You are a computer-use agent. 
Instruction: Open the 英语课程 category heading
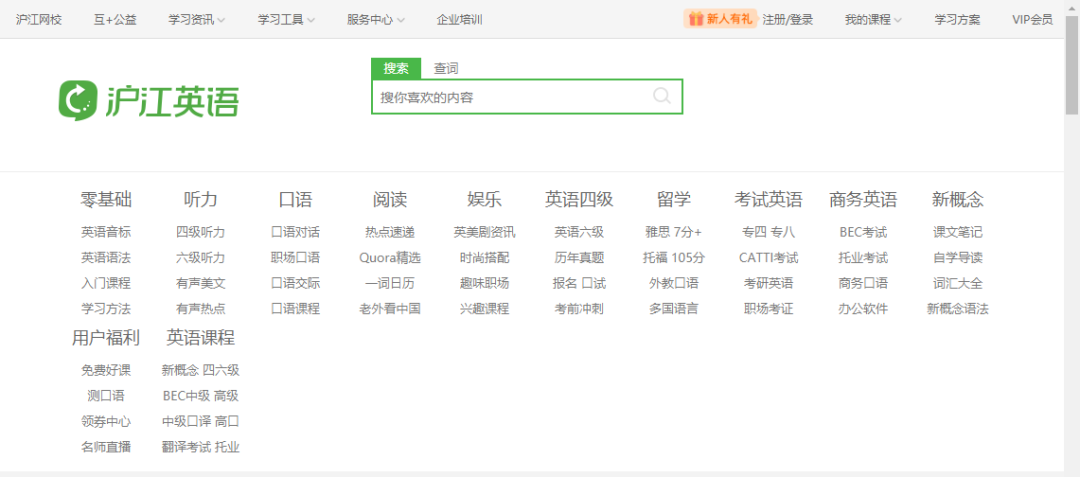pos(200,338)
